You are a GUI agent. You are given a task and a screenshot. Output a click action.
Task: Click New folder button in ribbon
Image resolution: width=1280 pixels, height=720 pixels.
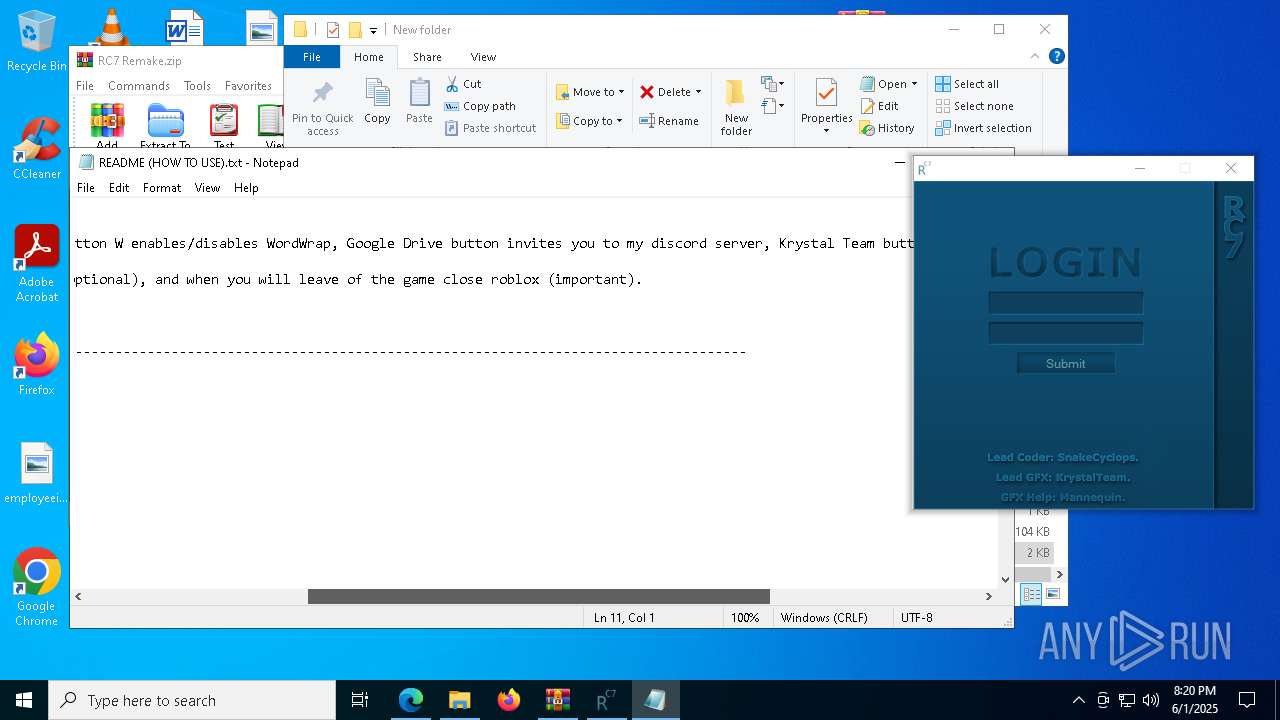(736, 108)
